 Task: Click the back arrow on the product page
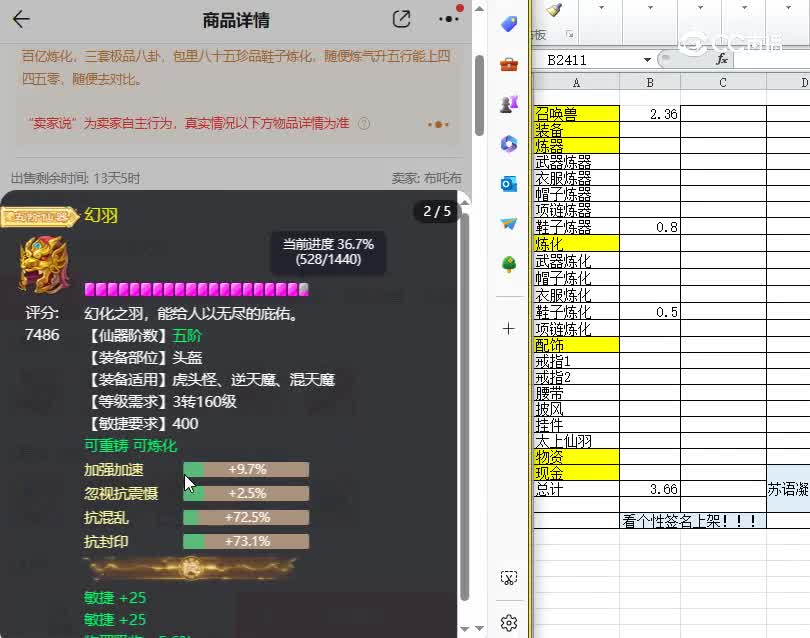[21, 19]
